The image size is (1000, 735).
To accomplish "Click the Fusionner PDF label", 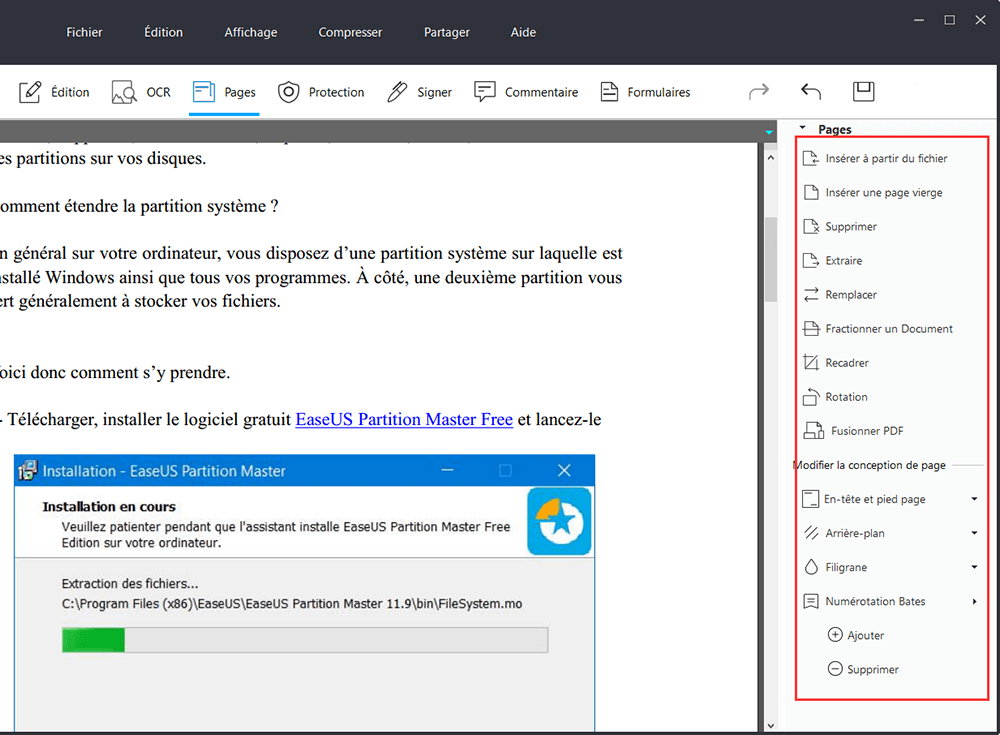I will point(867,431).
